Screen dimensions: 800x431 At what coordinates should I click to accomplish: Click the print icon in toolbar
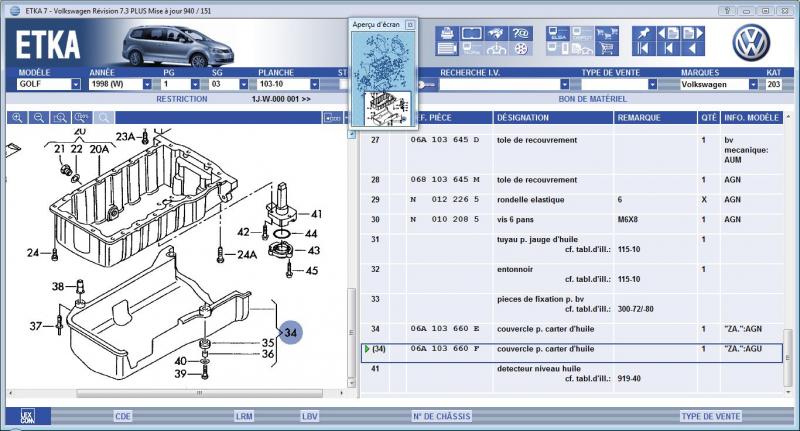[446, 33]
